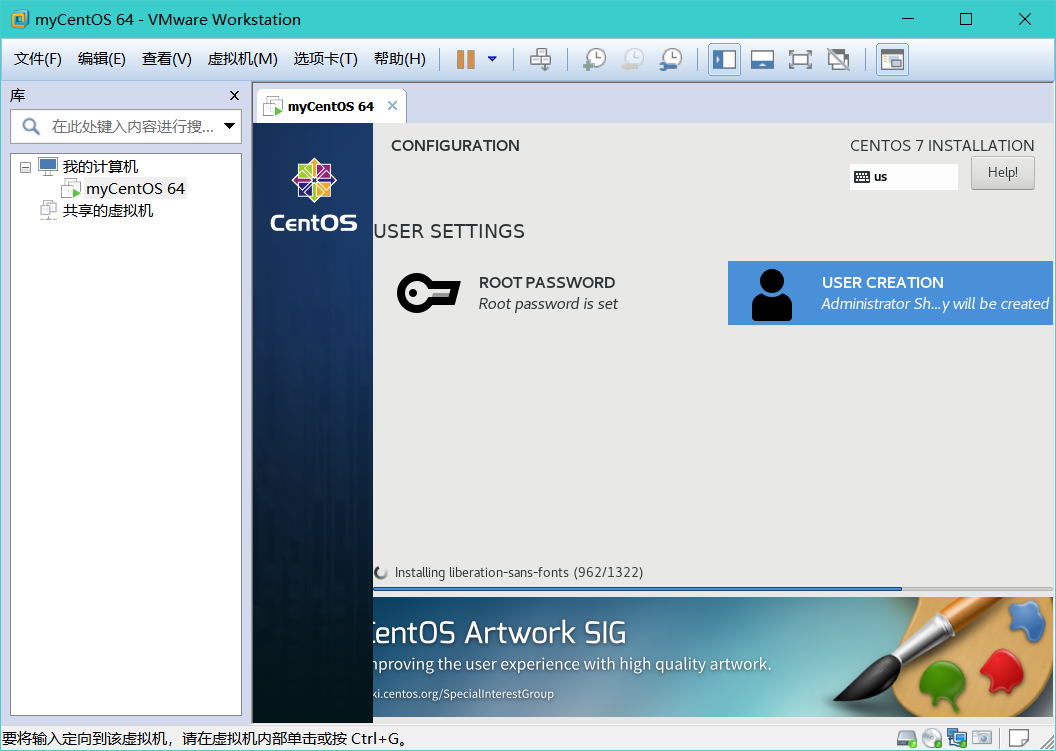
Task: Toggle the console view icon
Action: [x=892, y=59]
